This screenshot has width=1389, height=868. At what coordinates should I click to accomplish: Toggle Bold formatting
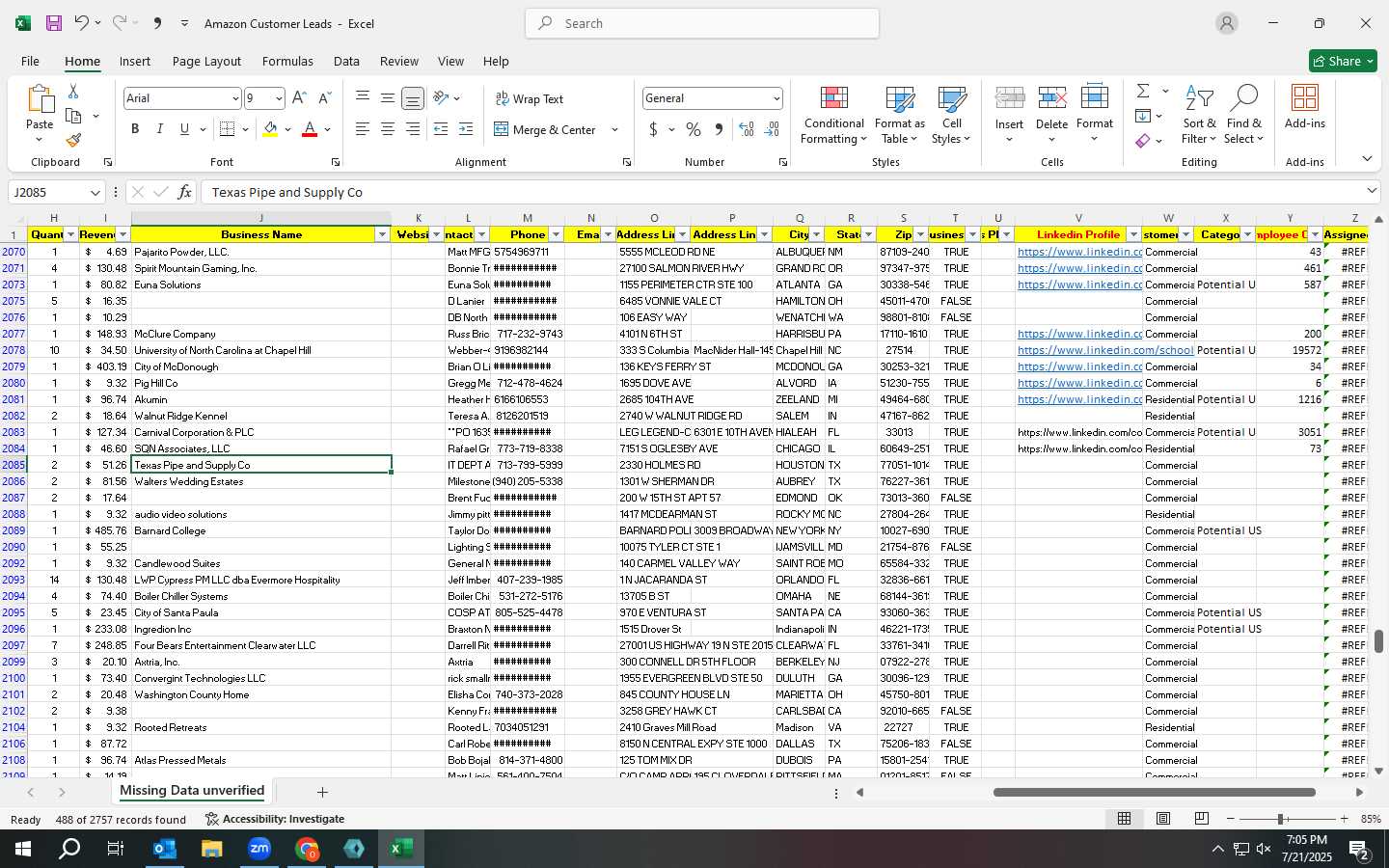click(x=135, y=129)
